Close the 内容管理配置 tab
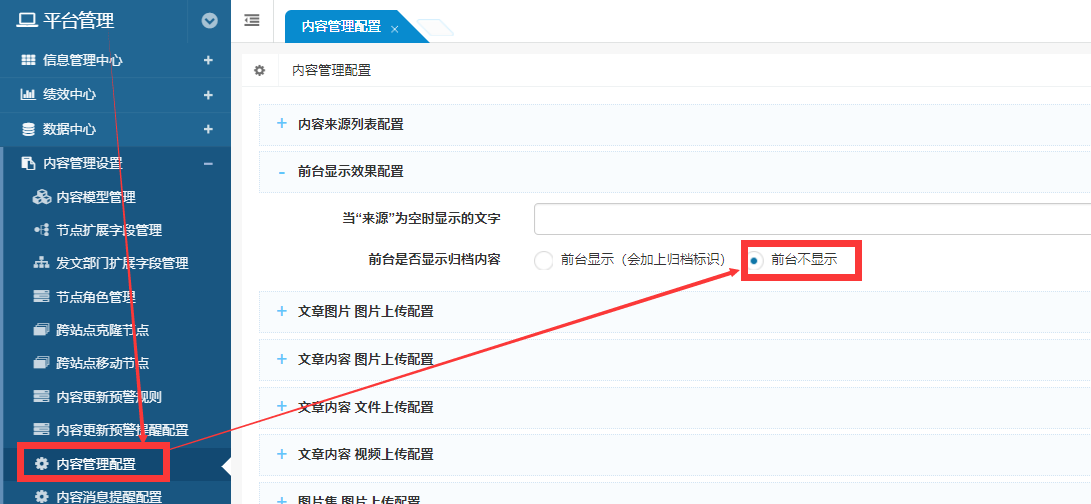The image size is (1091, 504). pos(395,29)
